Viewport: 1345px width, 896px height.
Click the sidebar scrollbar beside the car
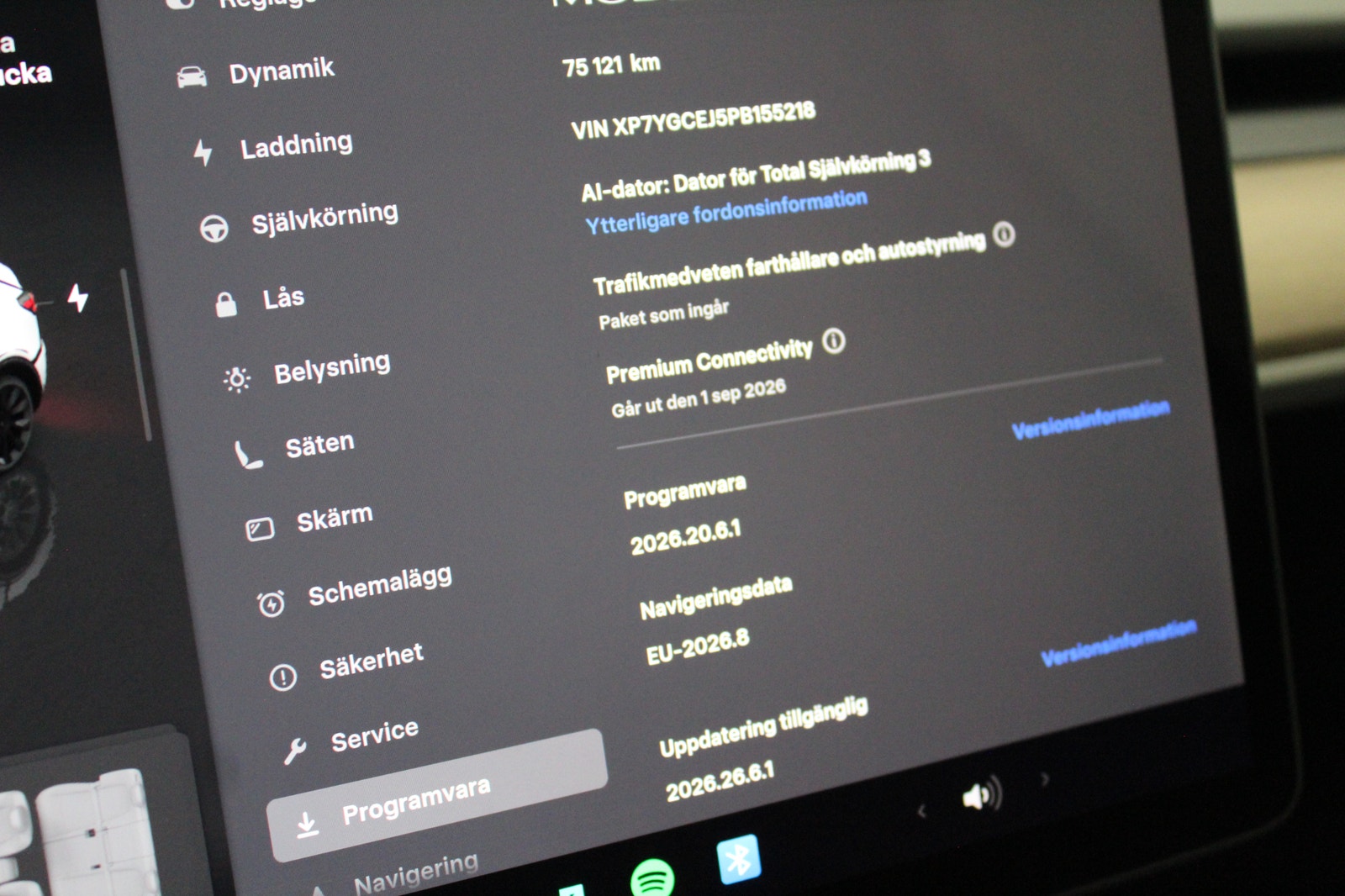pyautogui.click(x=136, y=354)
